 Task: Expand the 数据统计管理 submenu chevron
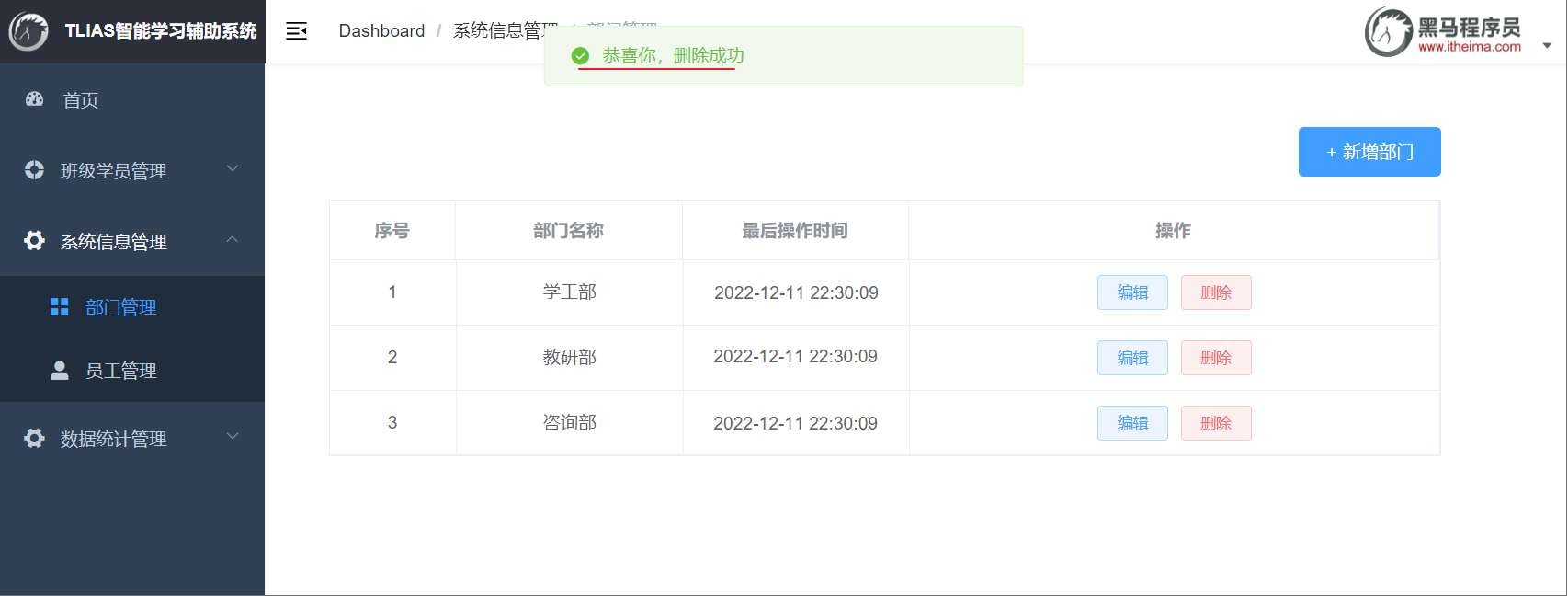pyautogui.click(x=233, y=437)
